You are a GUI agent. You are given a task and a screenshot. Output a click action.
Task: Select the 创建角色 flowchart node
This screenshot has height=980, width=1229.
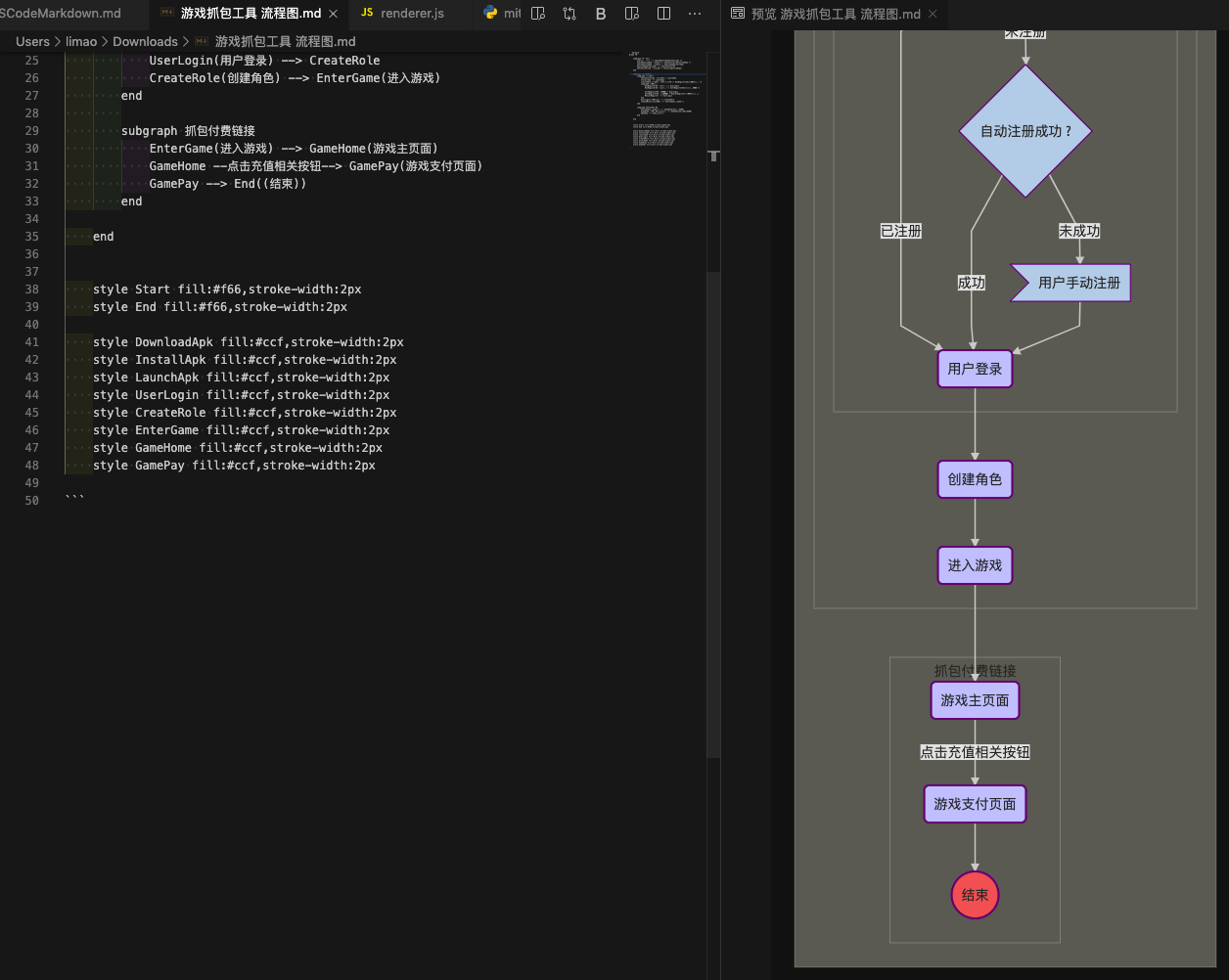[975, 479]
